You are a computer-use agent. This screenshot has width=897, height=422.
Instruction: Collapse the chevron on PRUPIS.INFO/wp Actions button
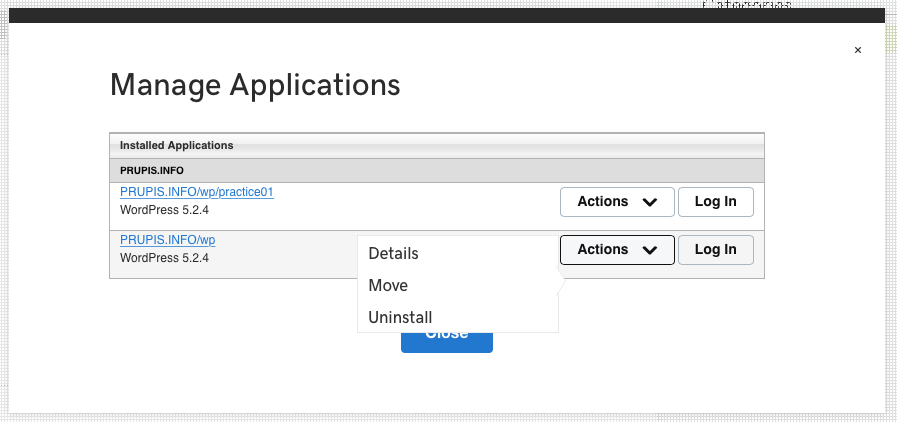pos(650,250)
